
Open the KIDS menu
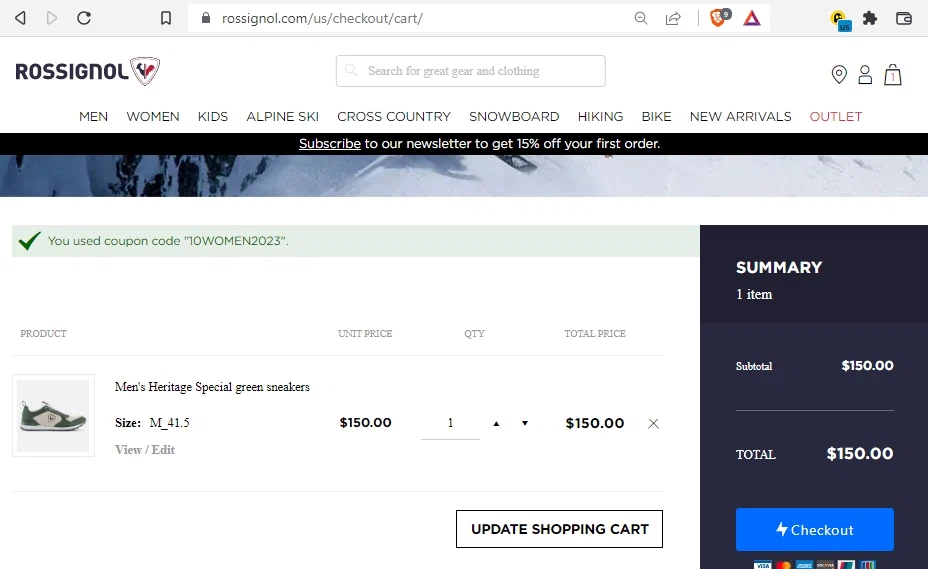(x=213, y=117)
